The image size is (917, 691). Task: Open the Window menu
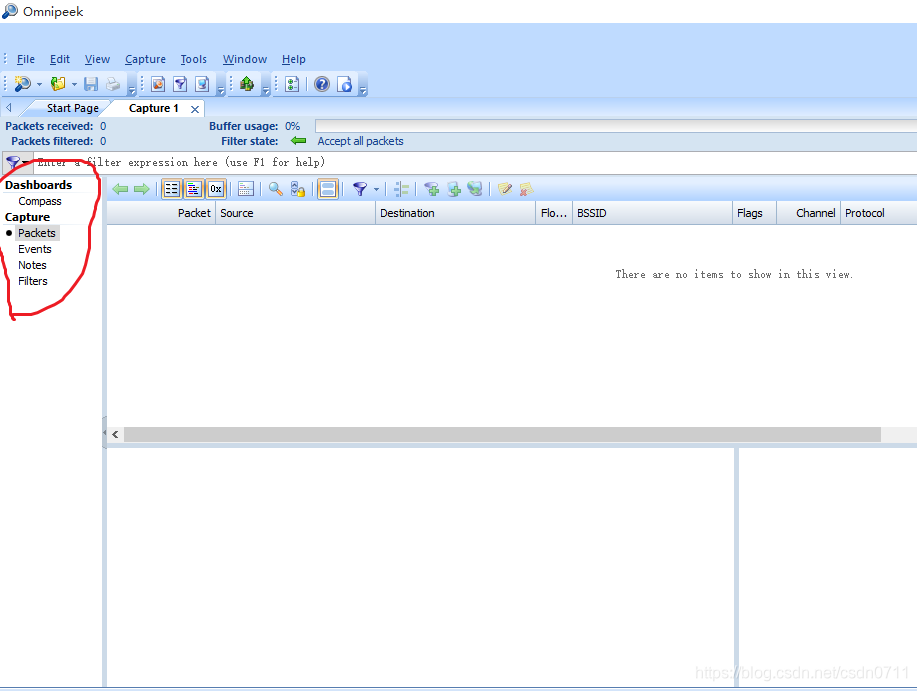pyautogui.click(x=244, y=59)
